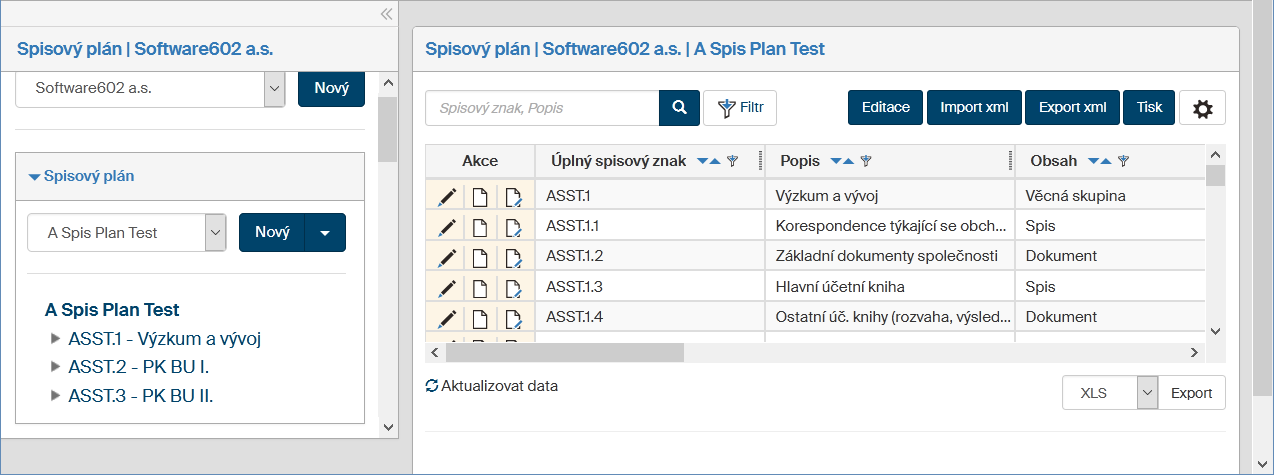Click the magnifier search button
The width and height of the screenshot is (1274, 475).
[679, 108]
